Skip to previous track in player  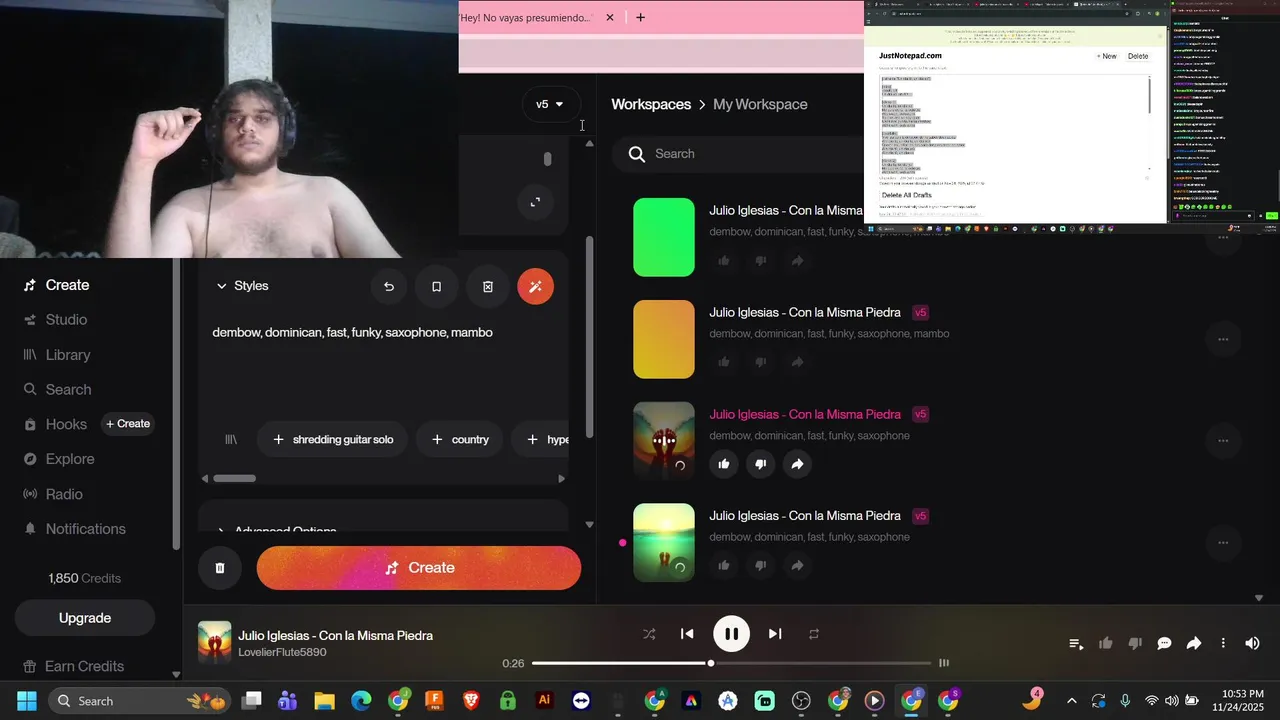[x=687, y=634]
